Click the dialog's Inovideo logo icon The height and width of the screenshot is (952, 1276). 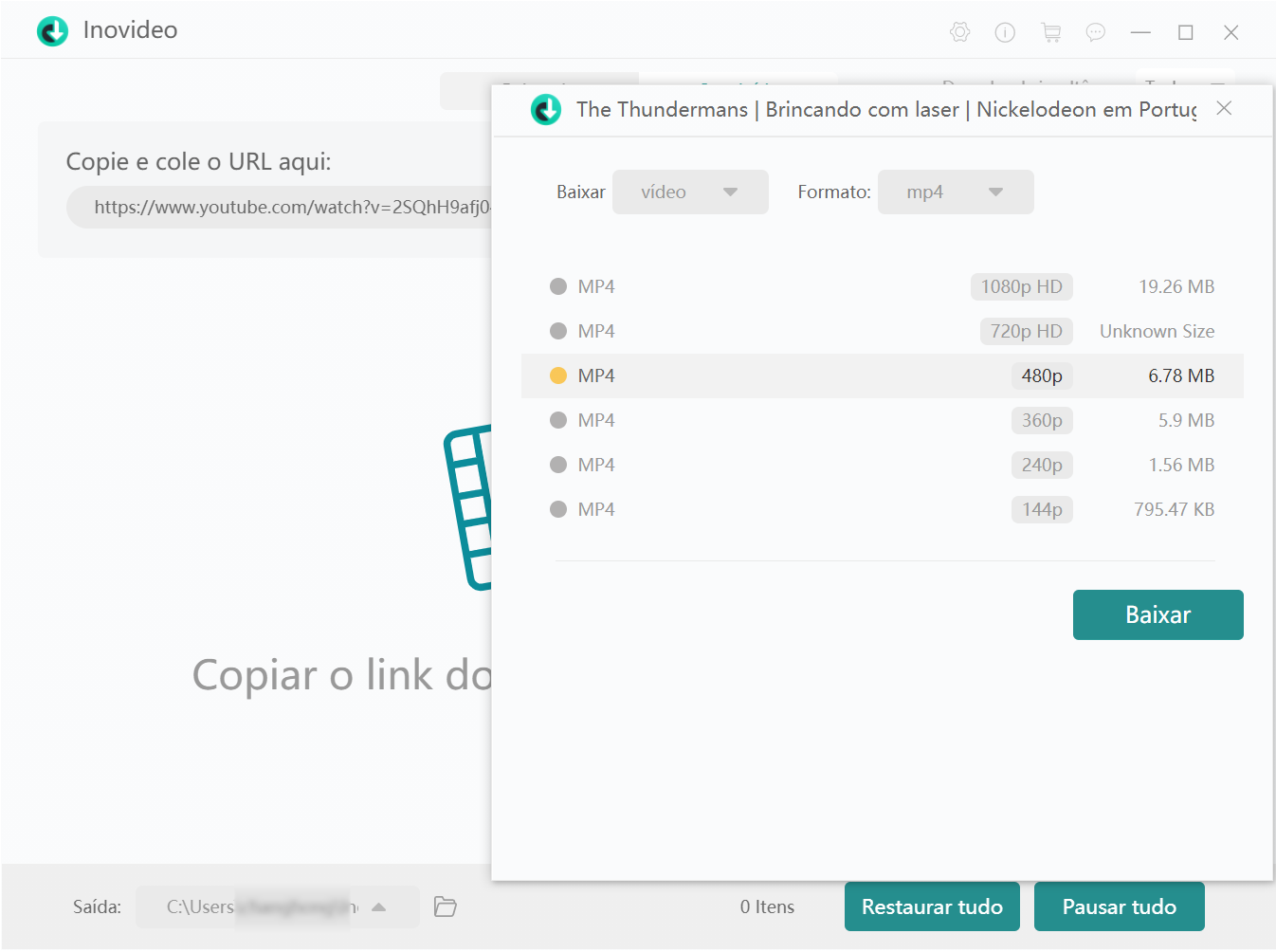(x=546, y=110)
